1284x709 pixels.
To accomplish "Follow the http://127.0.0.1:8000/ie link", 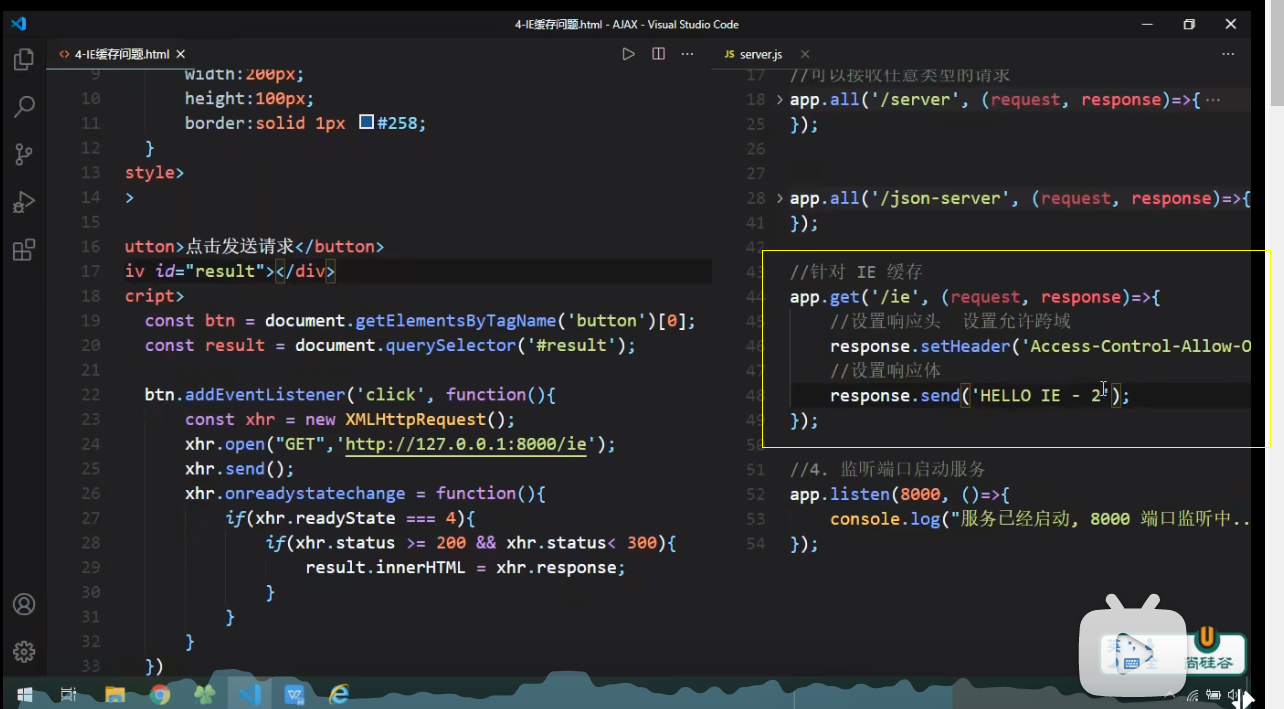I will 466,444.
